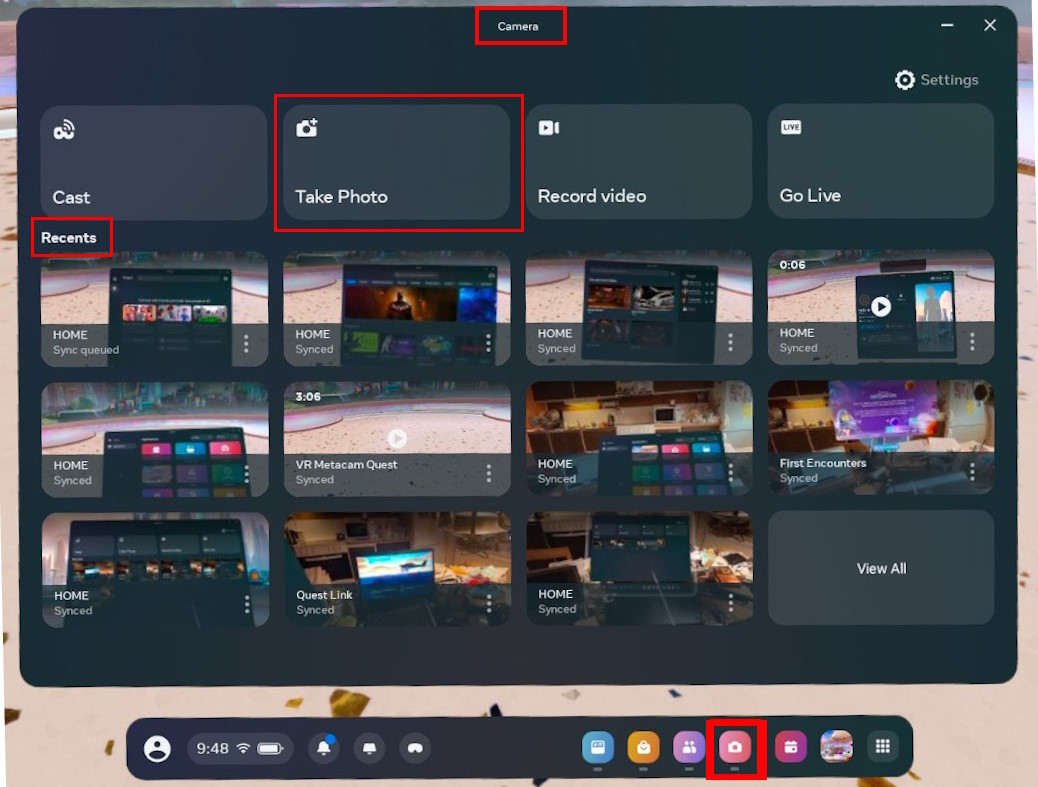This screenshot has height=787, width=1038.
Task: Open more options for VR Metacam Quest video
Action: pyautogui.click(x=488, y=473)
